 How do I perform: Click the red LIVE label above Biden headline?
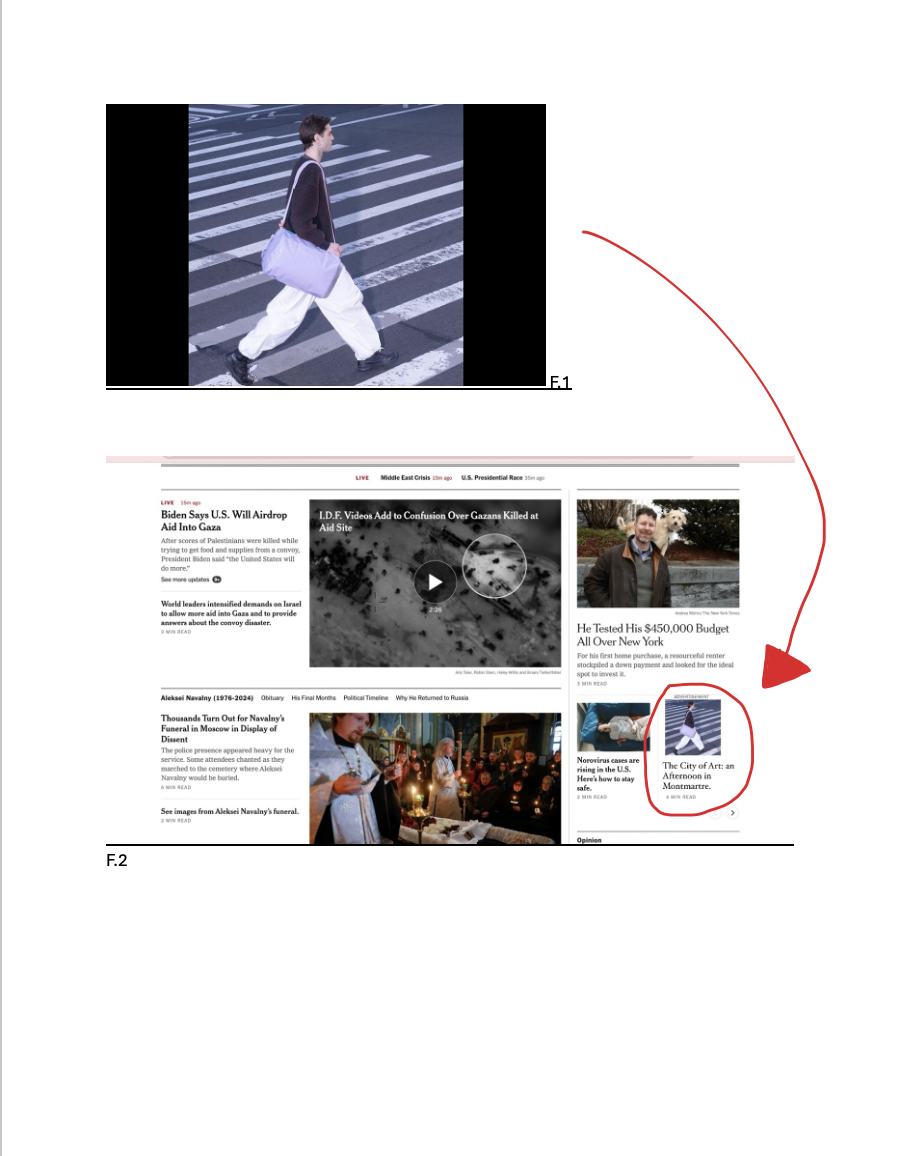pyautogui.click(x=167, y=503)
